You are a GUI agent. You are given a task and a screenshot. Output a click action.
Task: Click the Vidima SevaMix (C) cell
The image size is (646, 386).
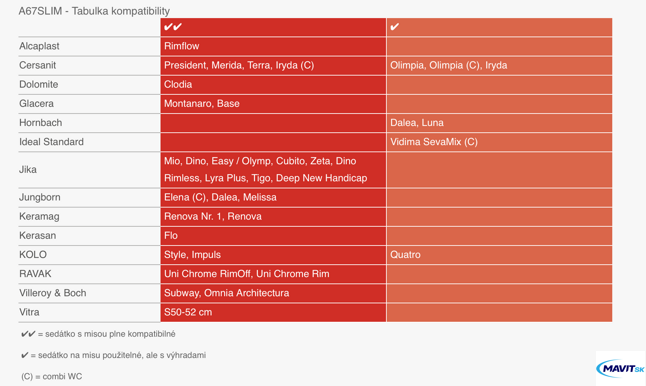(x=499, y=142)
